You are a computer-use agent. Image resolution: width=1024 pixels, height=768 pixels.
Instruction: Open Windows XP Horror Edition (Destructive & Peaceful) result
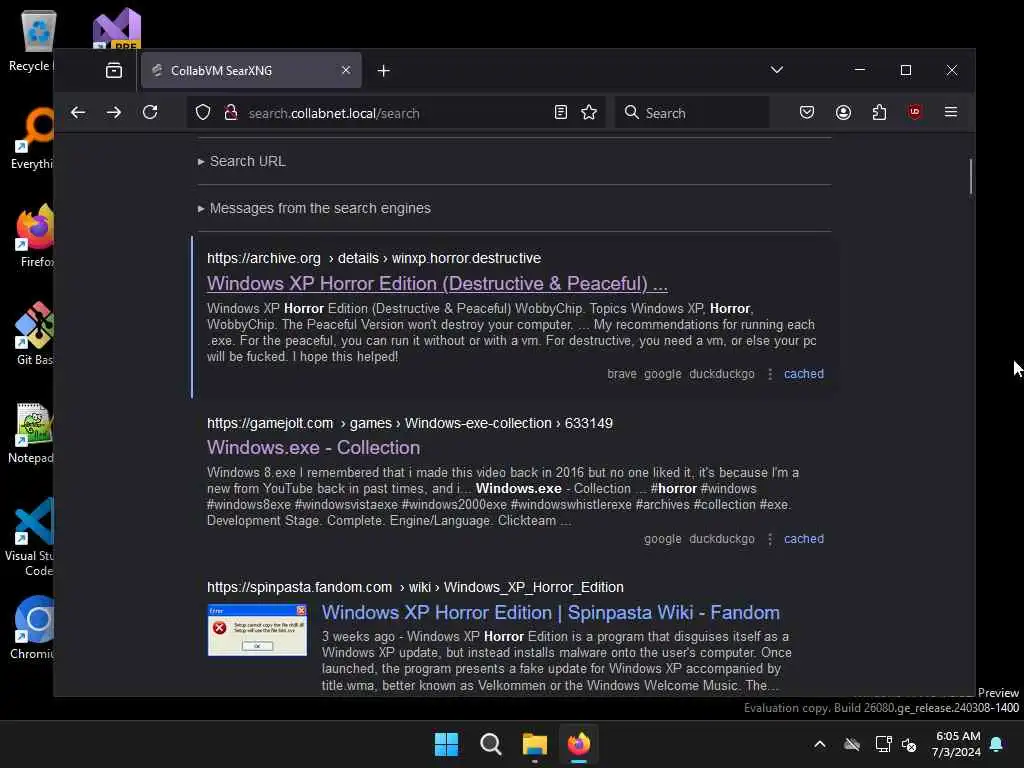[x=437, y=283]
